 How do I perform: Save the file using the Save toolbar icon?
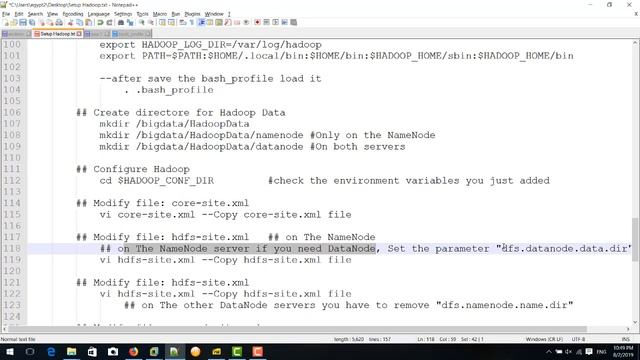point(23,22)
